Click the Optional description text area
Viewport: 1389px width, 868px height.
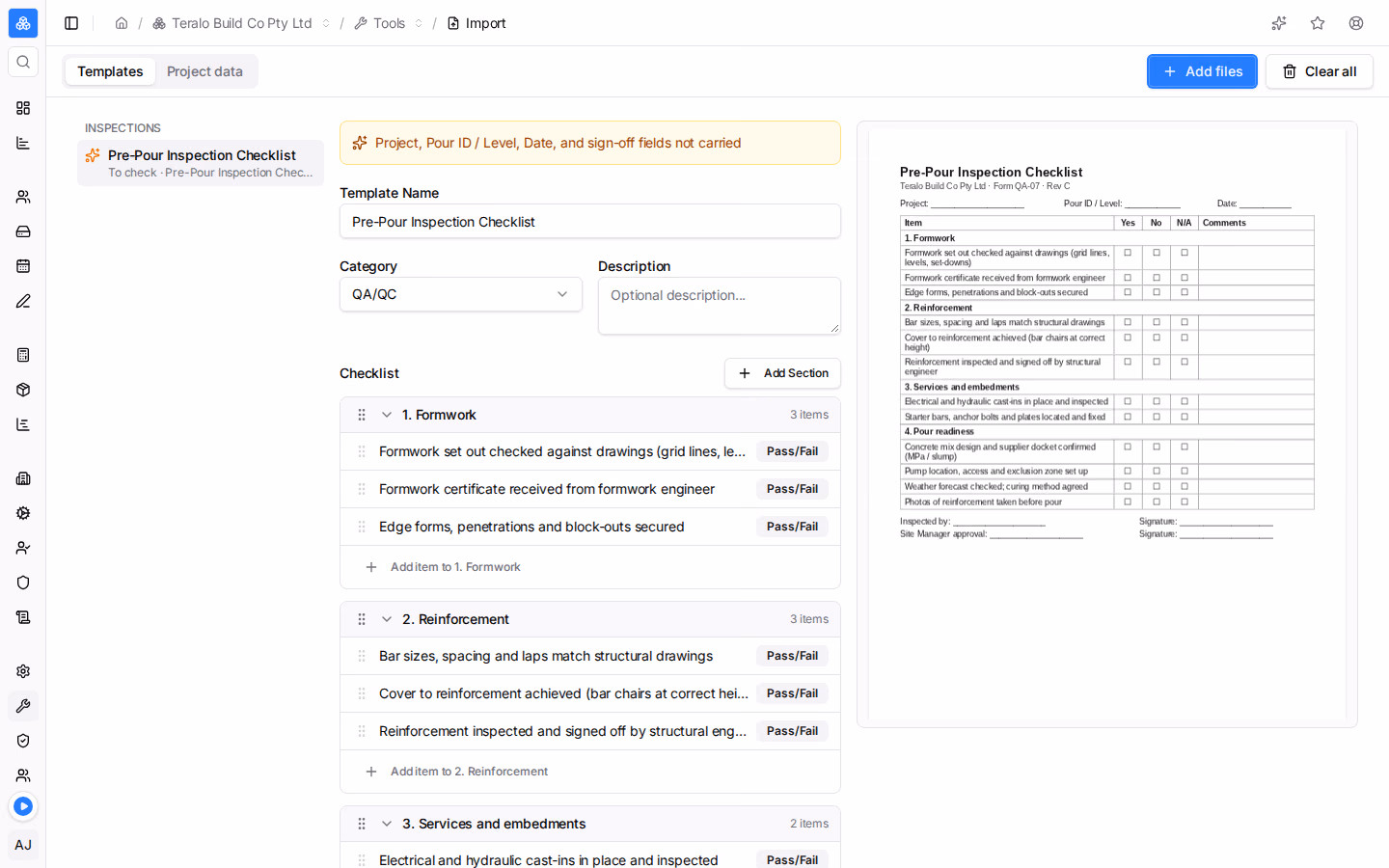pos(720,306)
